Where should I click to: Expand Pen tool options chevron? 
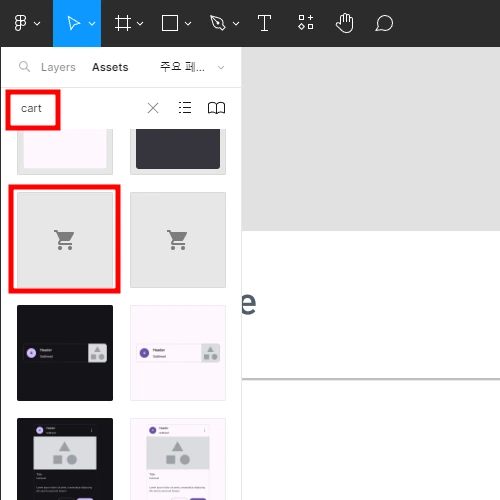(236, 24)
